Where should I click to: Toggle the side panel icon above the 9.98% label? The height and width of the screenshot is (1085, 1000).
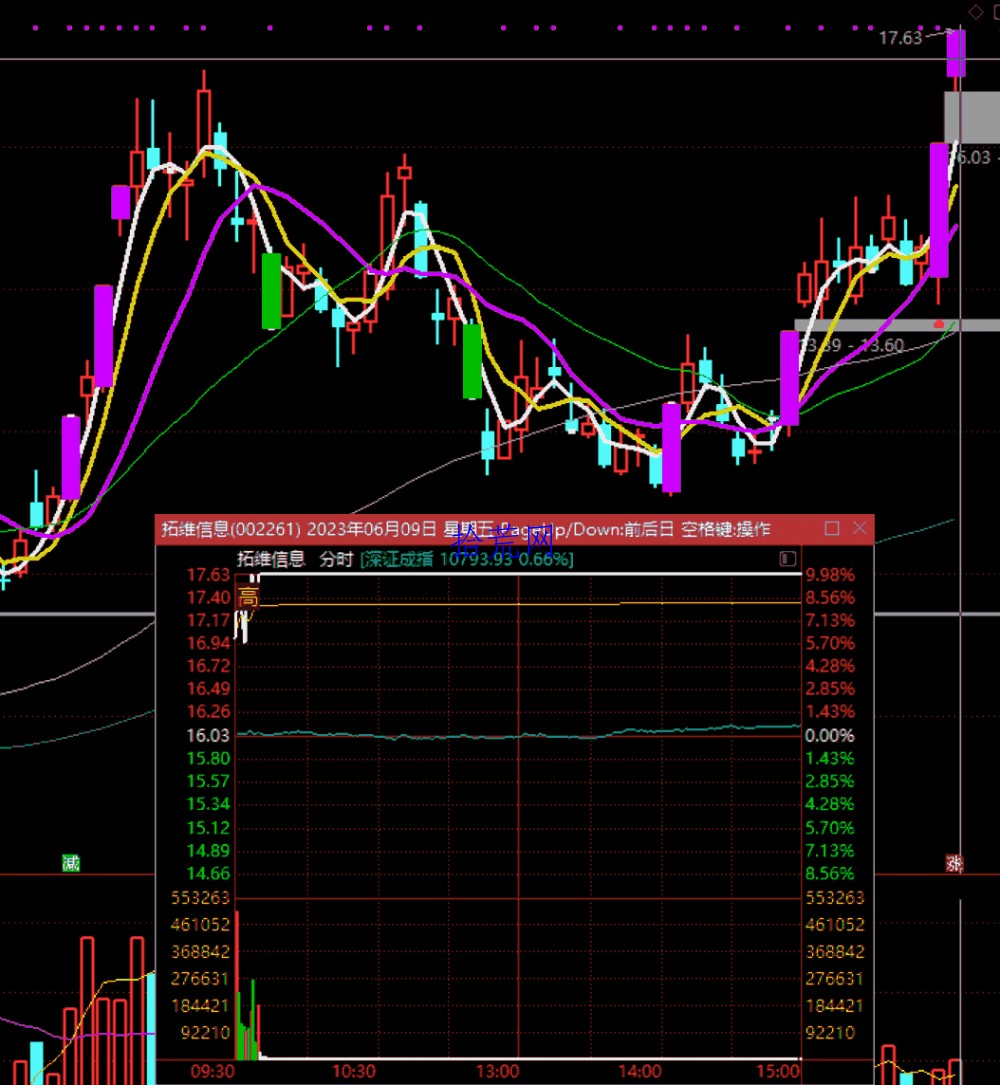click(x=788, y=559)
